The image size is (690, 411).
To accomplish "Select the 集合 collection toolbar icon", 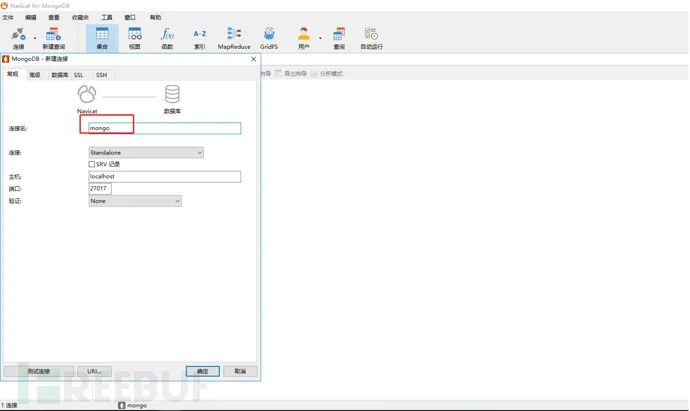I will tap(102, 38).
